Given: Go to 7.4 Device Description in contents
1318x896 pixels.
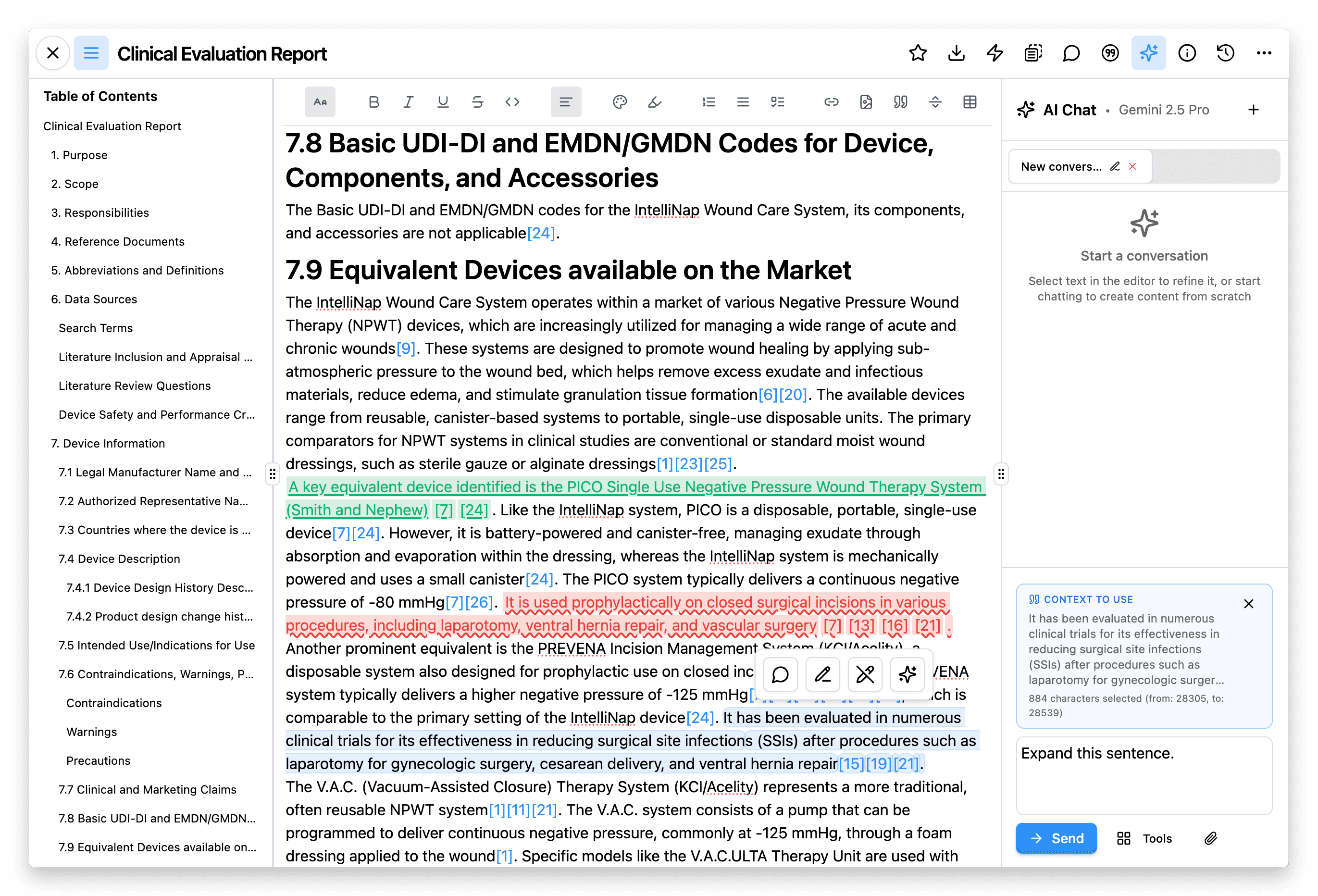Looking at the screenshot, I should pyautogui.click(x=119, y=559).
